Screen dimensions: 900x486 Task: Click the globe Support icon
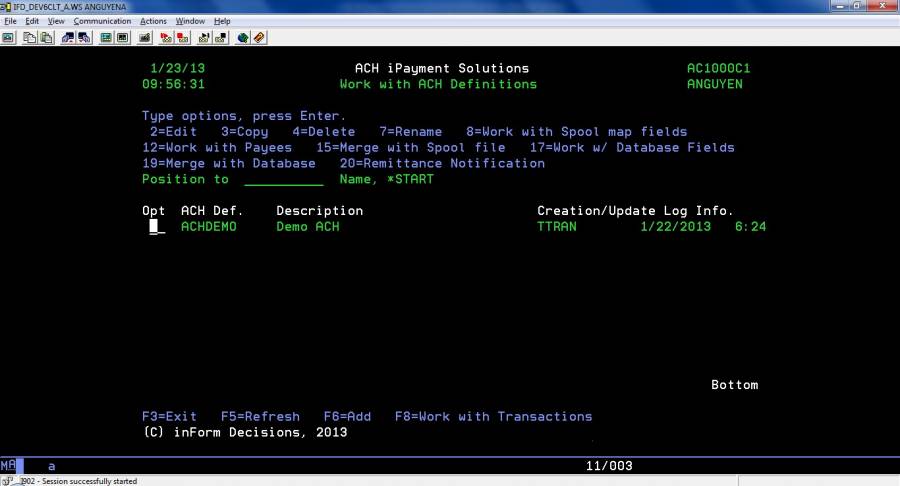[243, 38]
